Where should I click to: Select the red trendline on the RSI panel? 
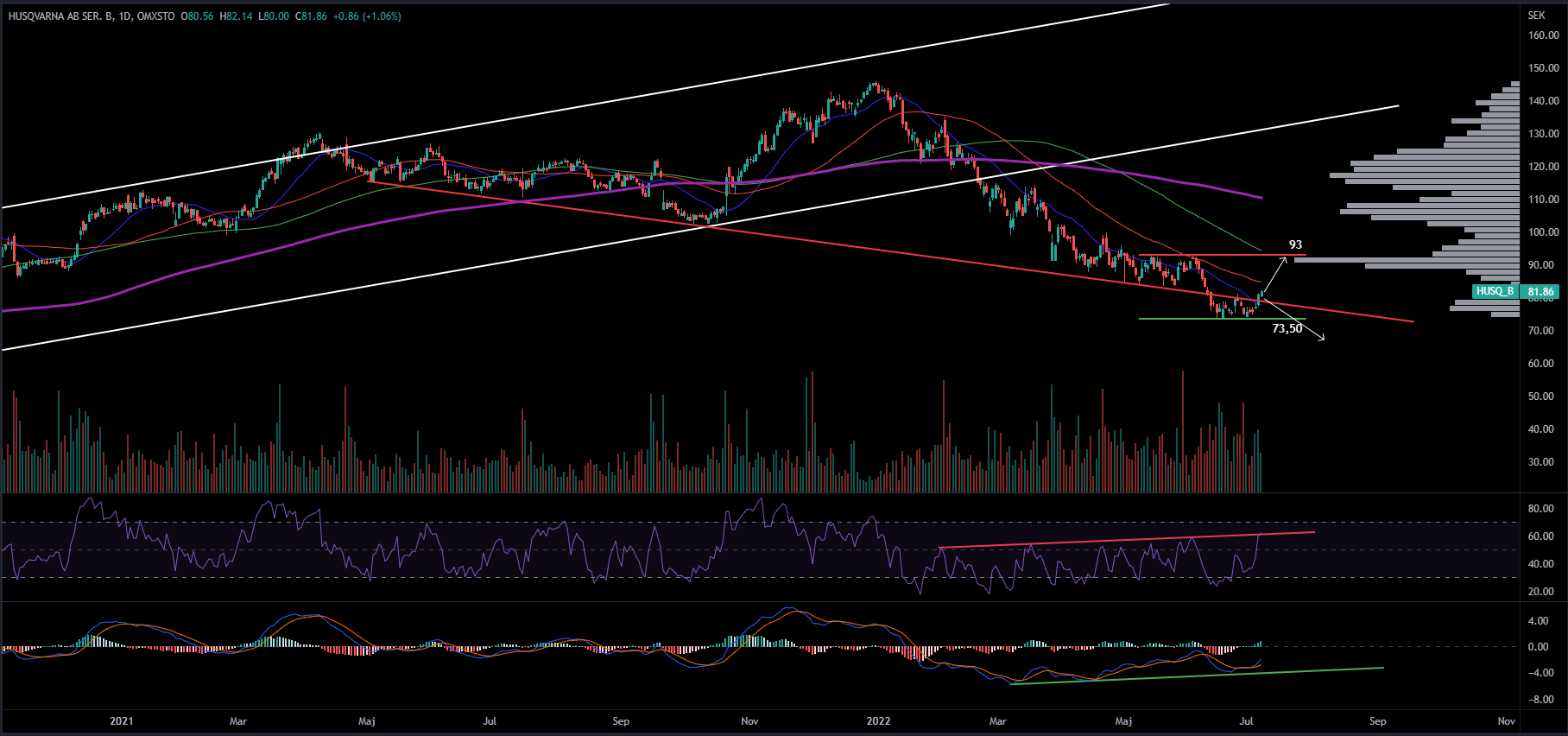(1122, 540)
